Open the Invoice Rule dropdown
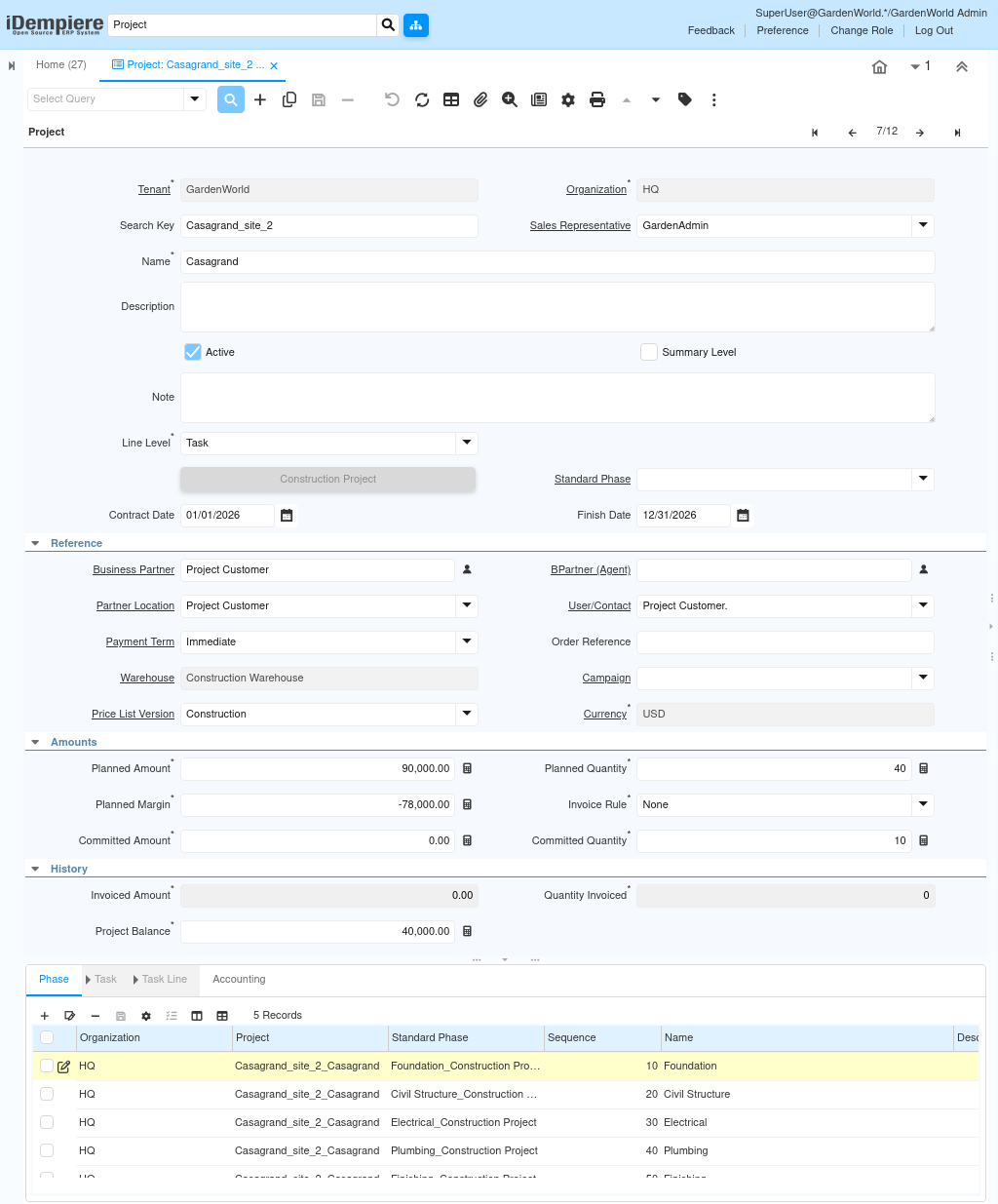Screen dimensions: 998x1204 pos(923,804)
